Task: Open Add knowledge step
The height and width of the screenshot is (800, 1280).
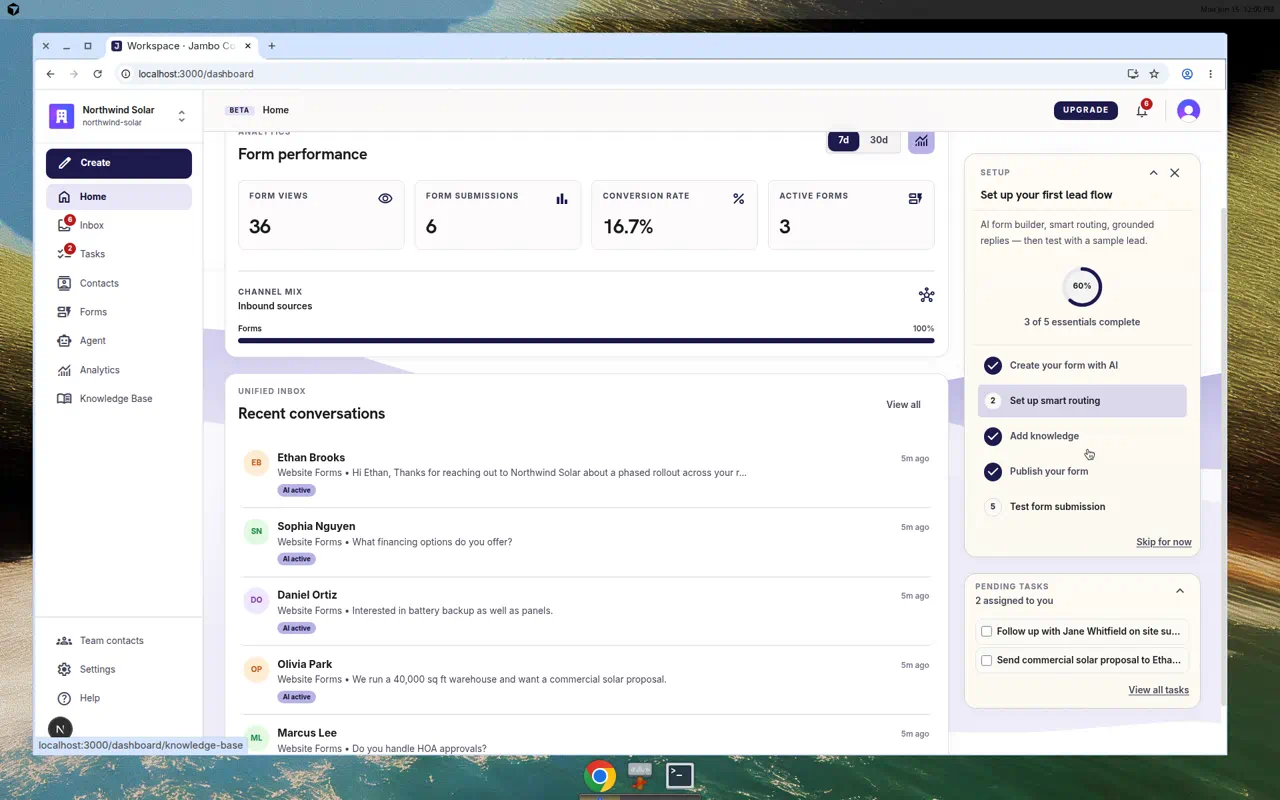Action: click(x=1082, y=436)
